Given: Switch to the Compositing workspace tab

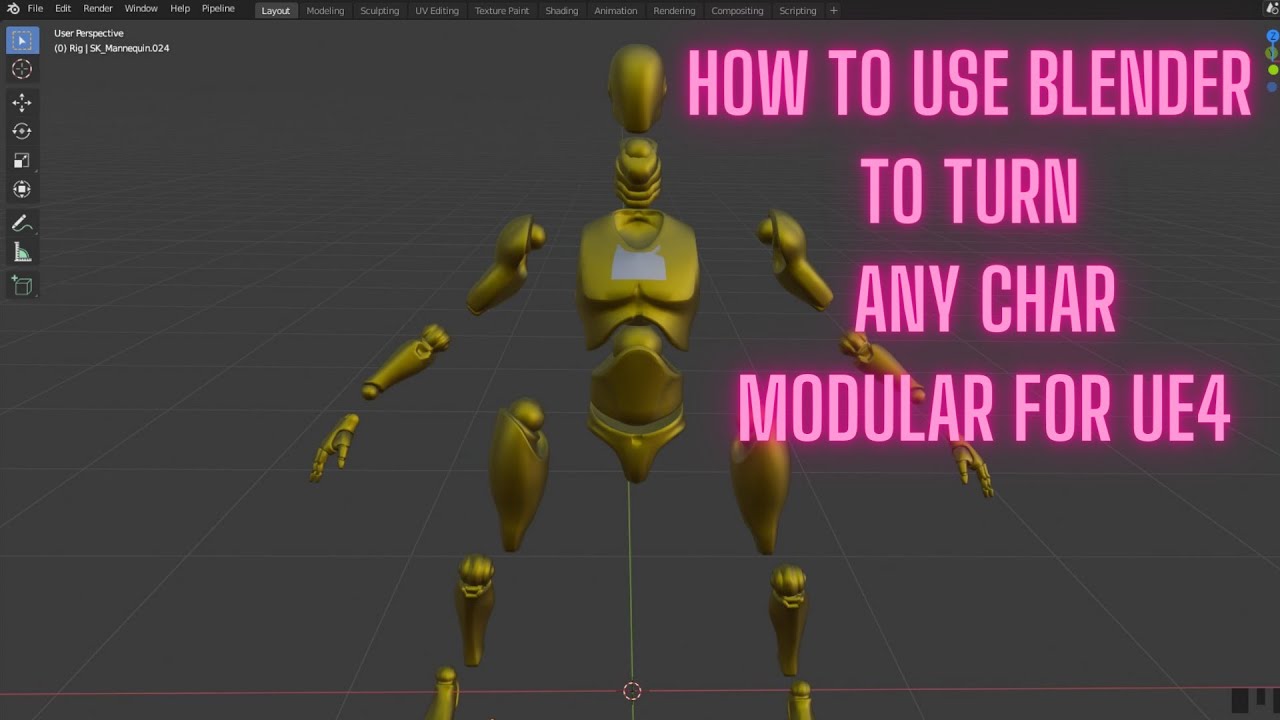Looking at the screenshot, I should [737, 11].
